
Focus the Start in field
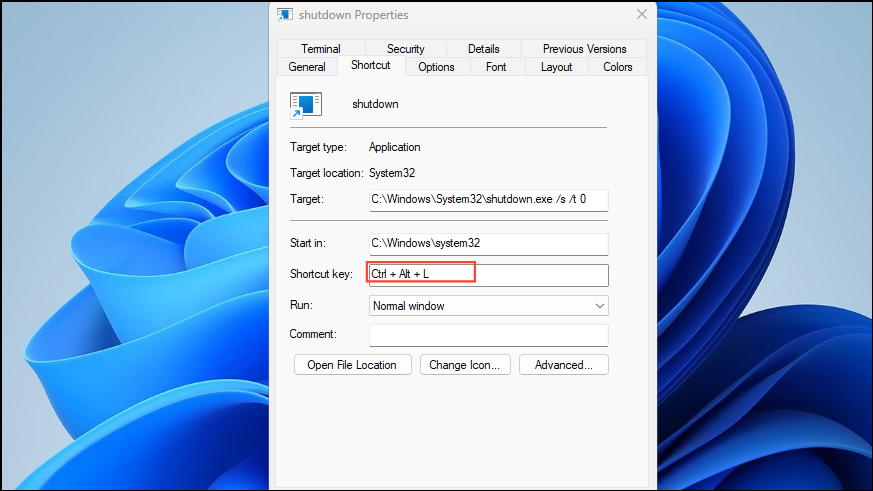click(x=488, y=244)
